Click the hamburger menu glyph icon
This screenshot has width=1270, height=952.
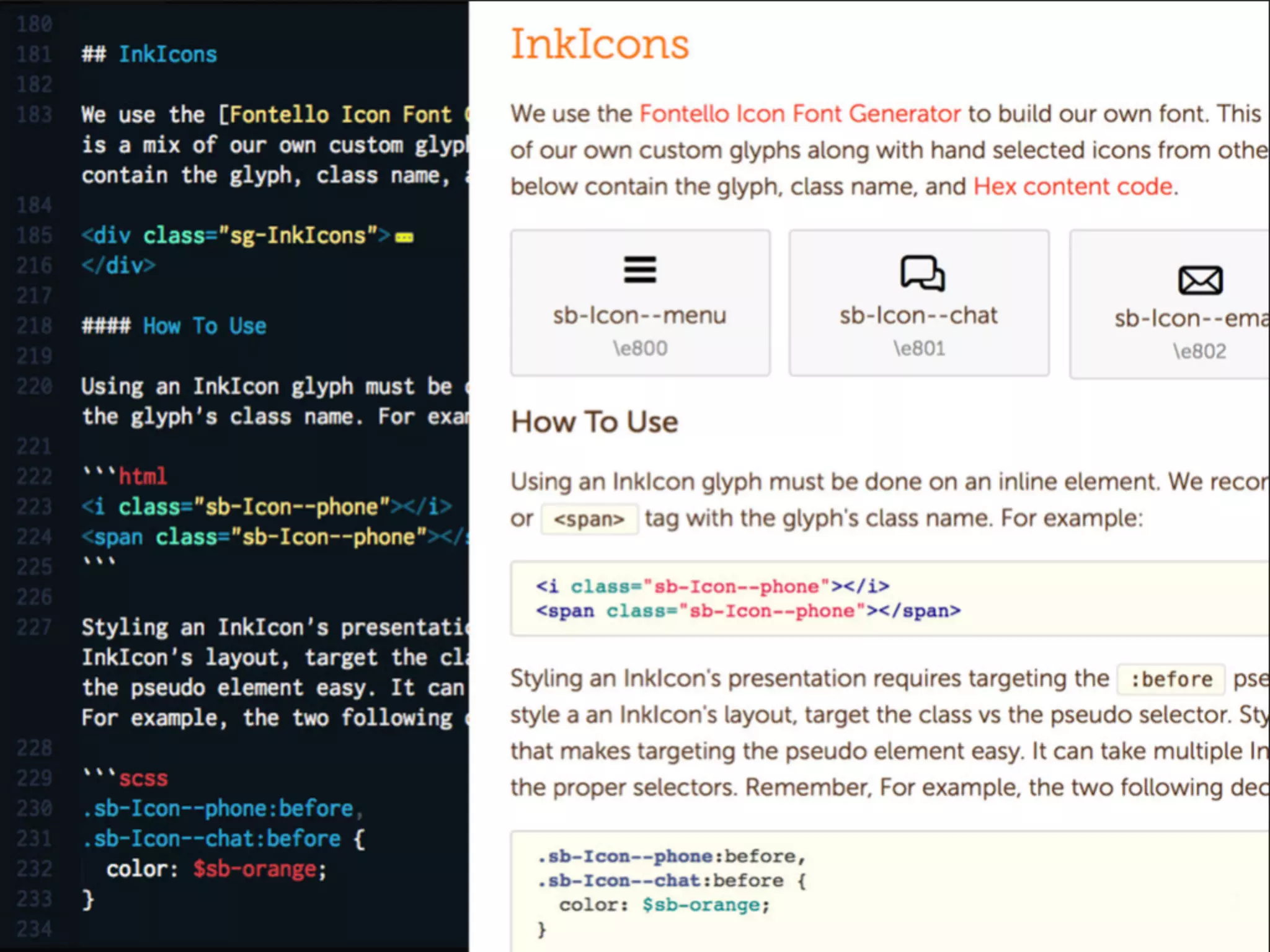coord(639,270)
